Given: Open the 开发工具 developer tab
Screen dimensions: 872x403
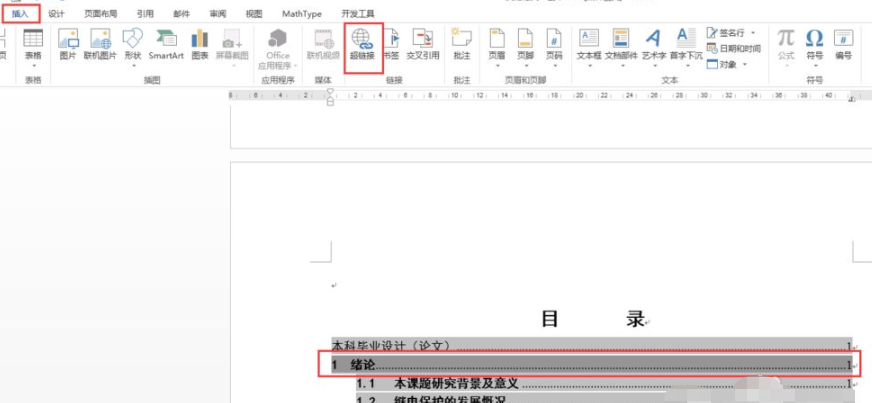Looking at the screenshot, I should [x=358, y=14].
